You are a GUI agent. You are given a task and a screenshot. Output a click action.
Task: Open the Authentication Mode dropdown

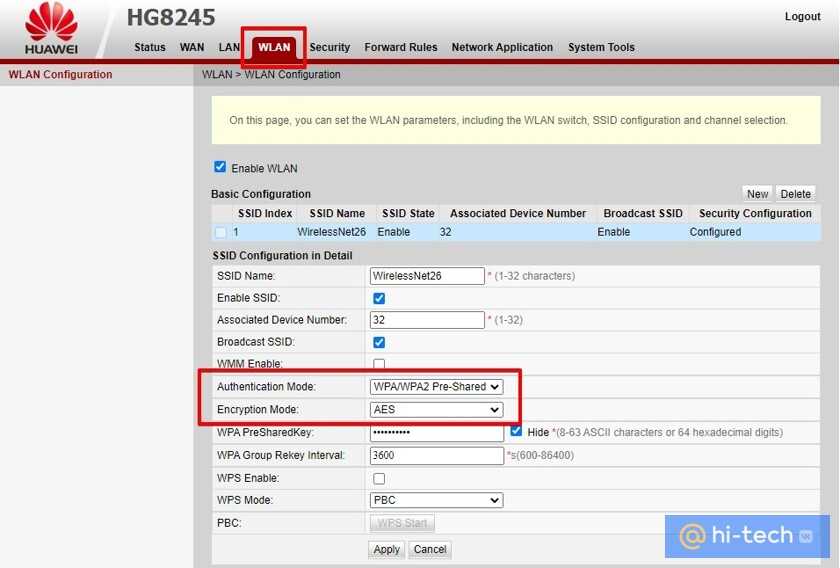pyautogui.click(x=436, y=386)
